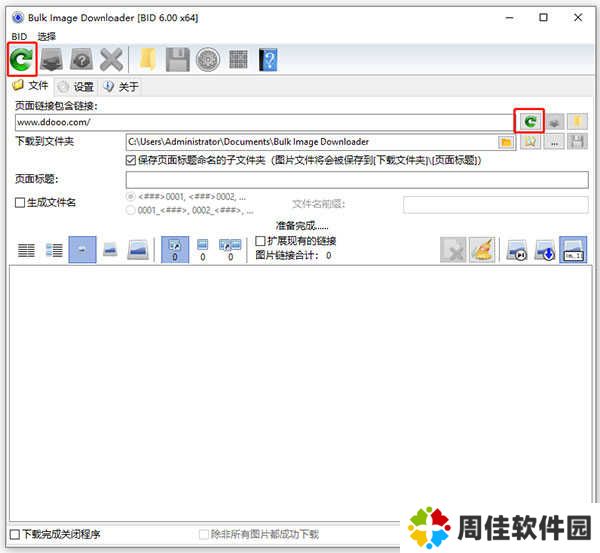Open the blue help book icon

[x=268, y=60]
